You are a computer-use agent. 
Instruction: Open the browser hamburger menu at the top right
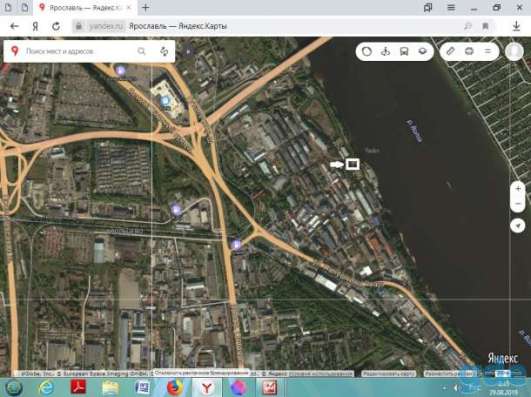point(451,7)
